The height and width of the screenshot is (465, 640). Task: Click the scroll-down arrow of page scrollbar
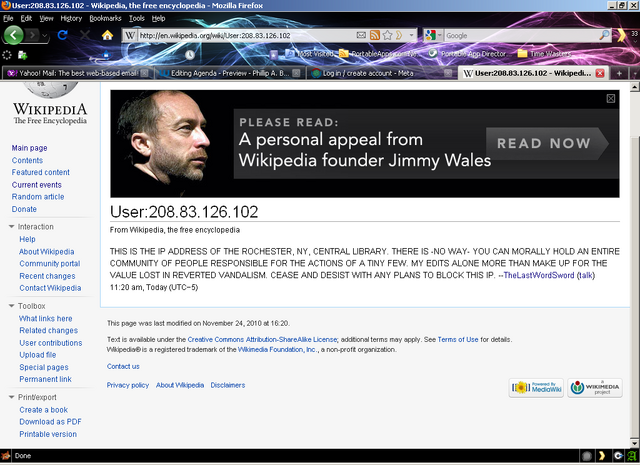click(635, 443)
